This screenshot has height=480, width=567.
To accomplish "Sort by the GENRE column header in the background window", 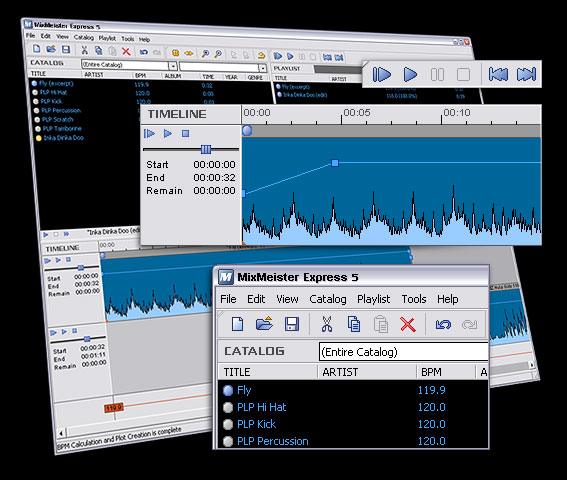I will (x=255, y=77).
